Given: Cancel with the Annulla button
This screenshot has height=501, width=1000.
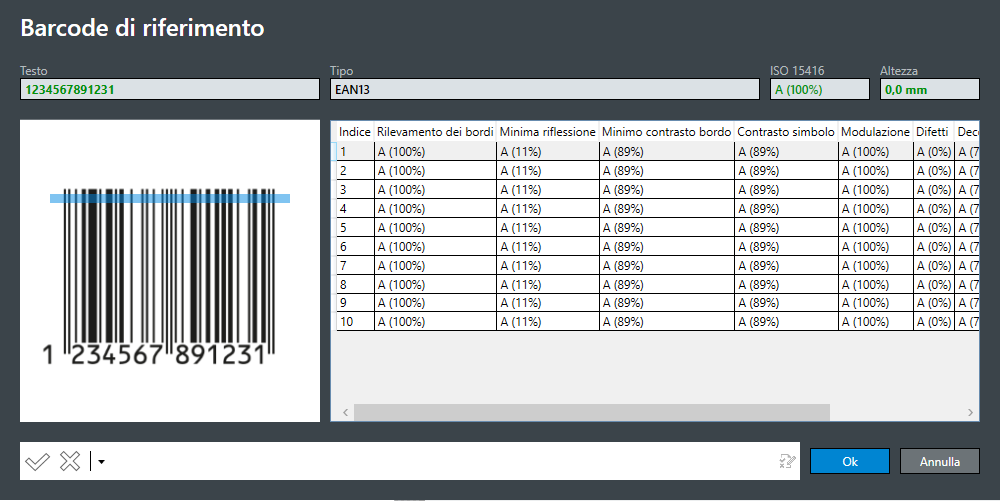Looking at the screenshot, I should 939,461.
